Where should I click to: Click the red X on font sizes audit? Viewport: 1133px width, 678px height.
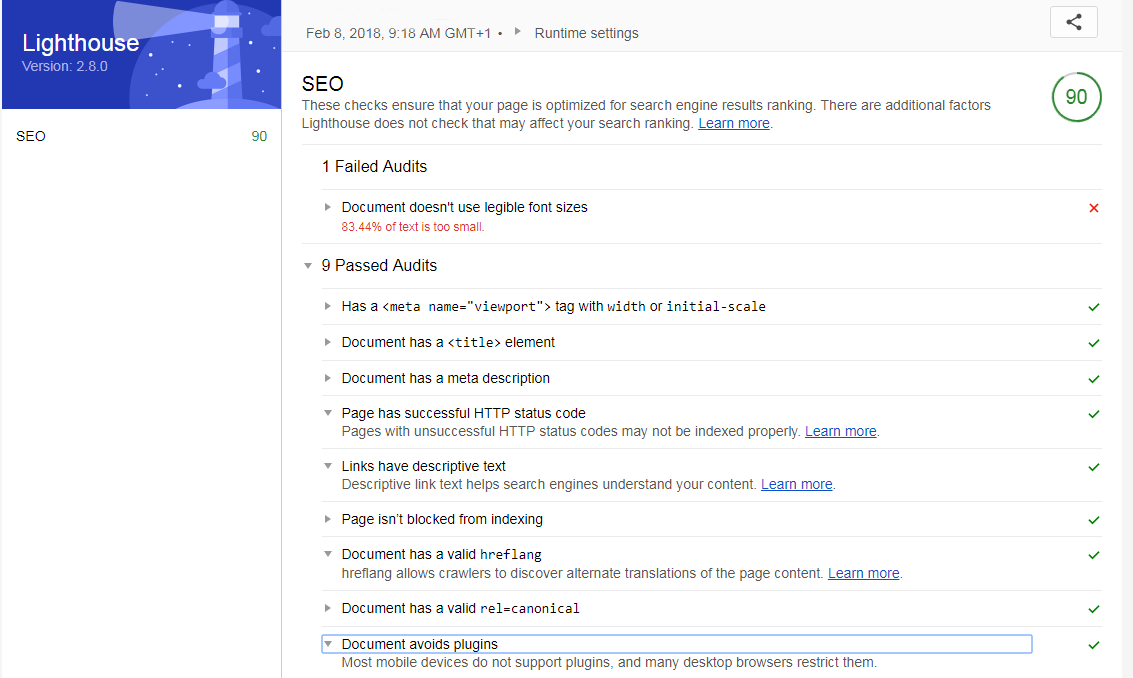(1093, 207)
